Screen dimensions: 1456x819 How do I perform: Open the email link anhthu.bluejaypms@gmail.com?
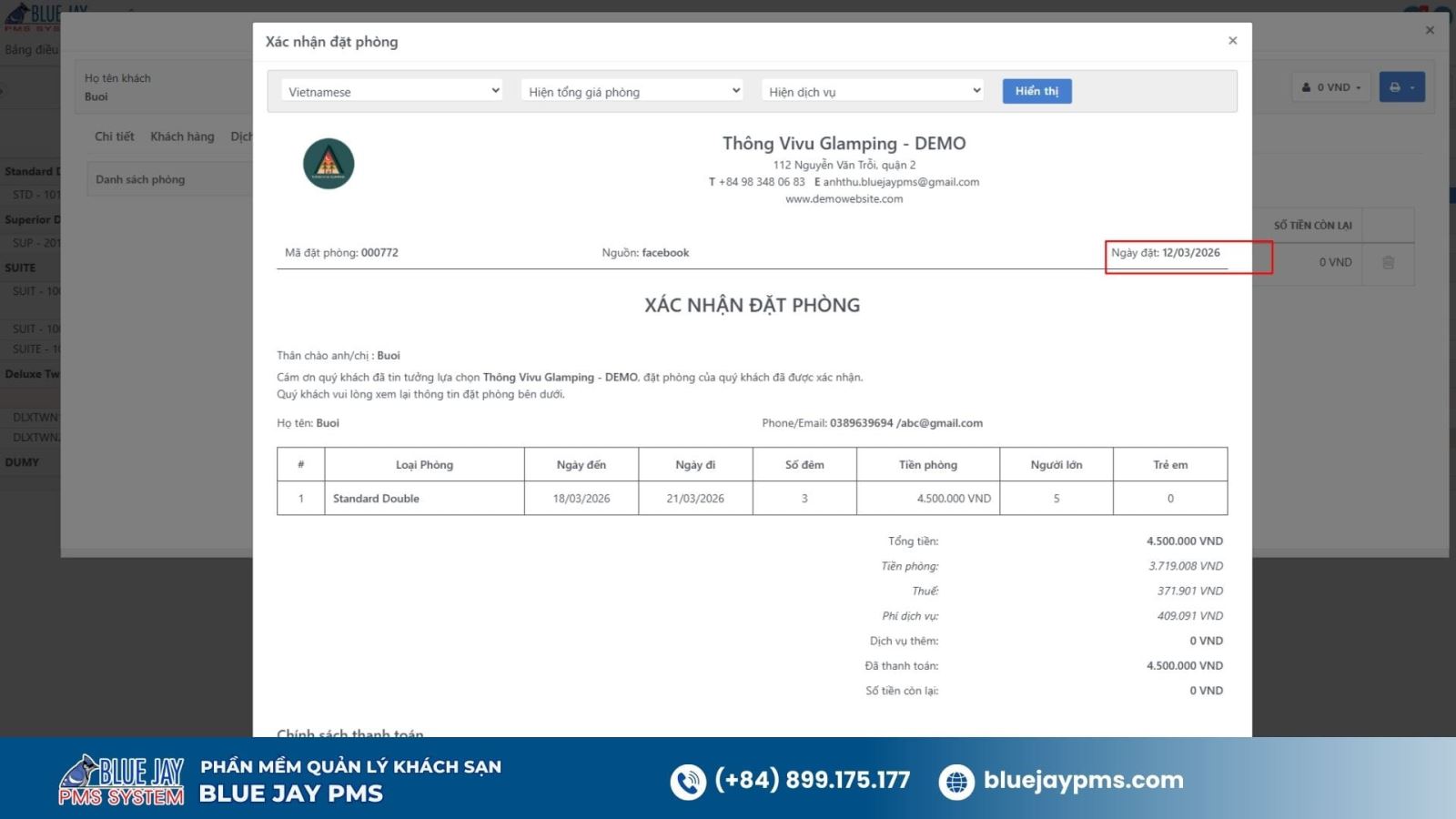901,181
